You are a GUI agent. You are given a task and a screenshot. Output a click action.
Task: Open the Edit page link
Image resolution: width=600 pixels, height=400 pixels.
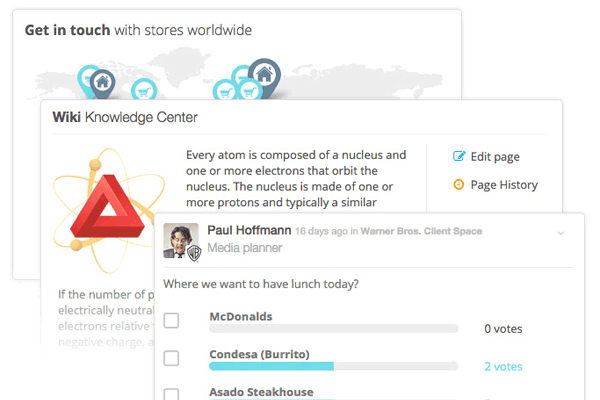point(495,156)
